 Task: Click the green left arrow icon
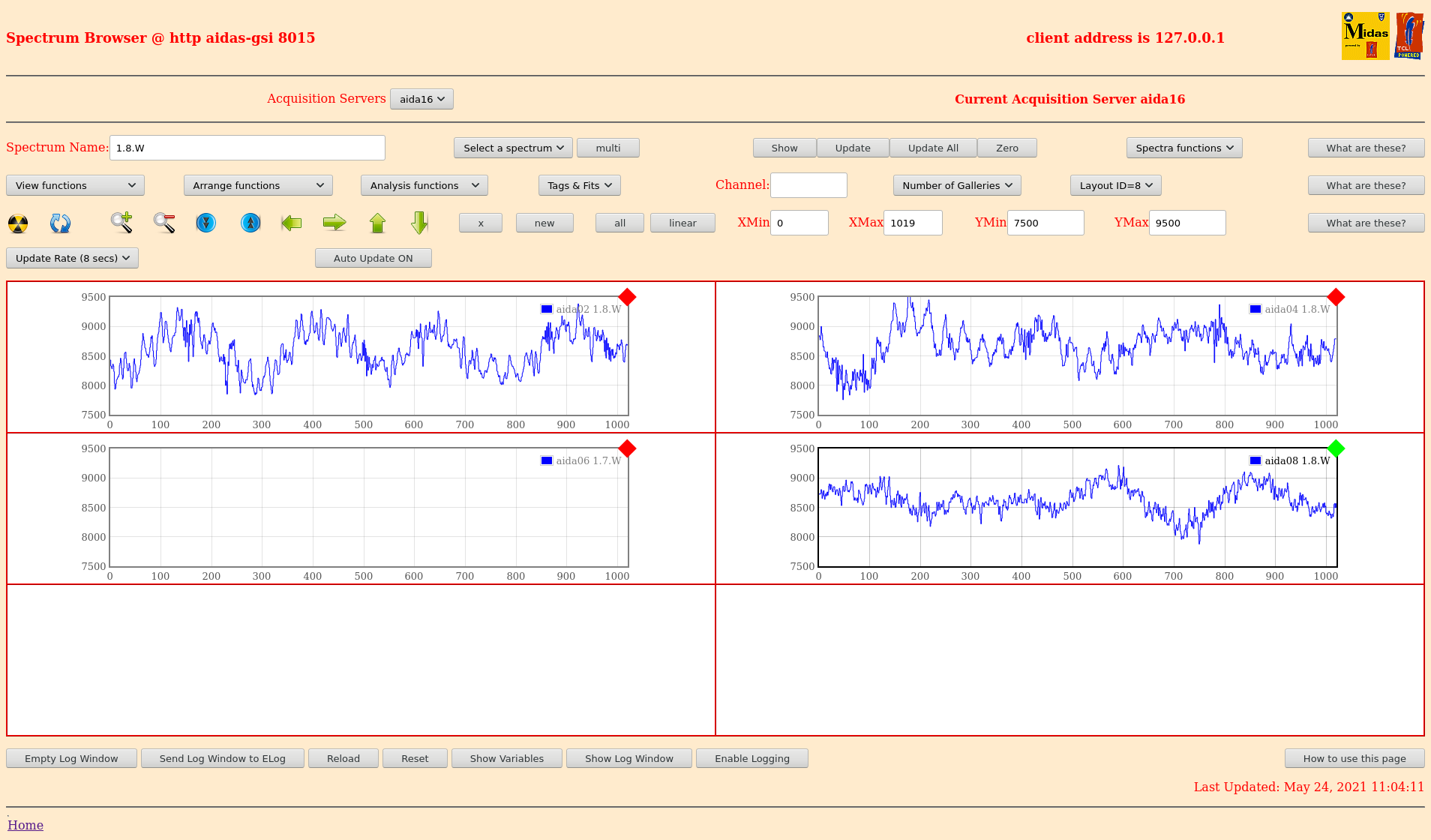tap(291, 223)
